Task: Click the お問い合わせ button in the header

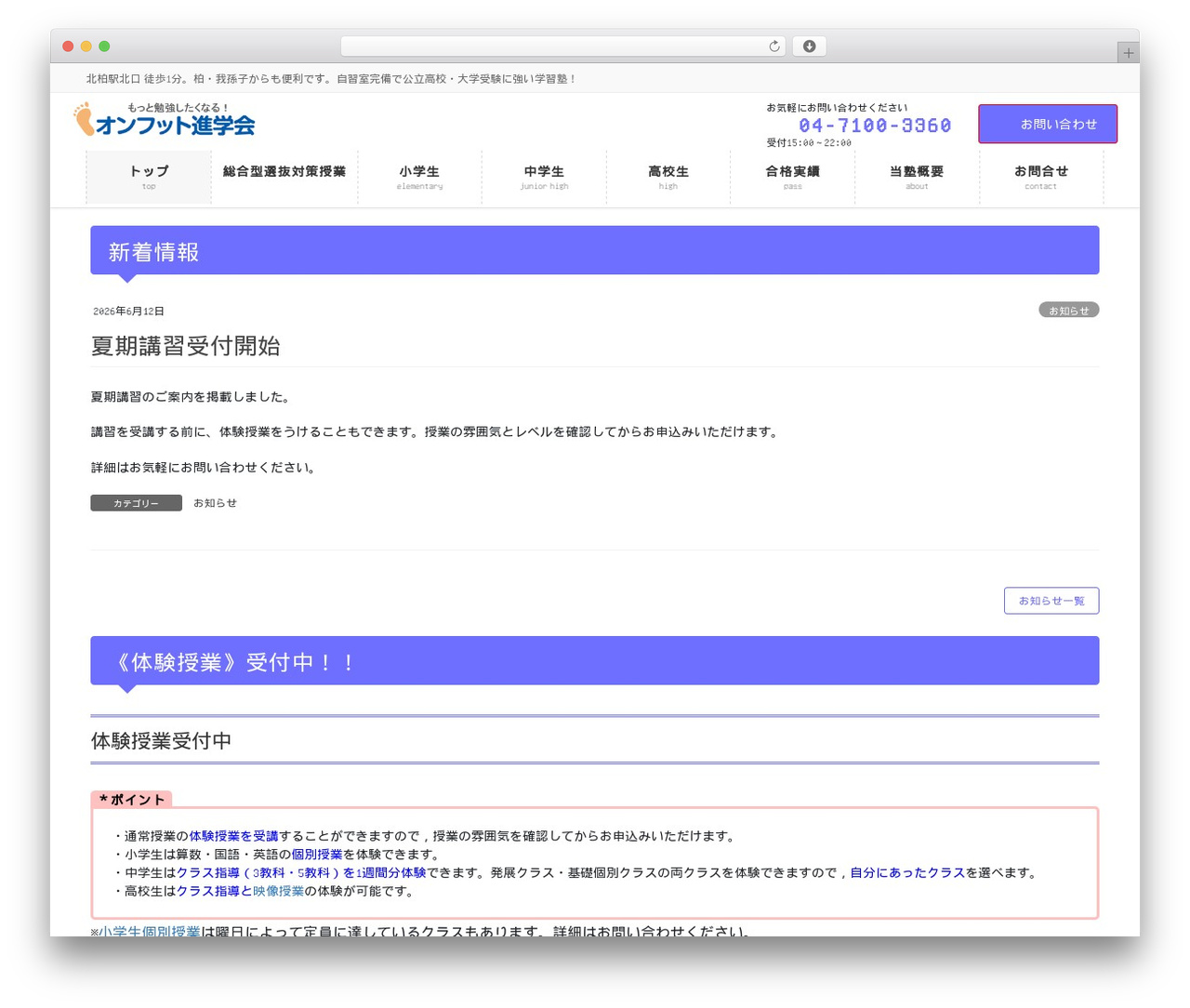Action: point(1048,124)
